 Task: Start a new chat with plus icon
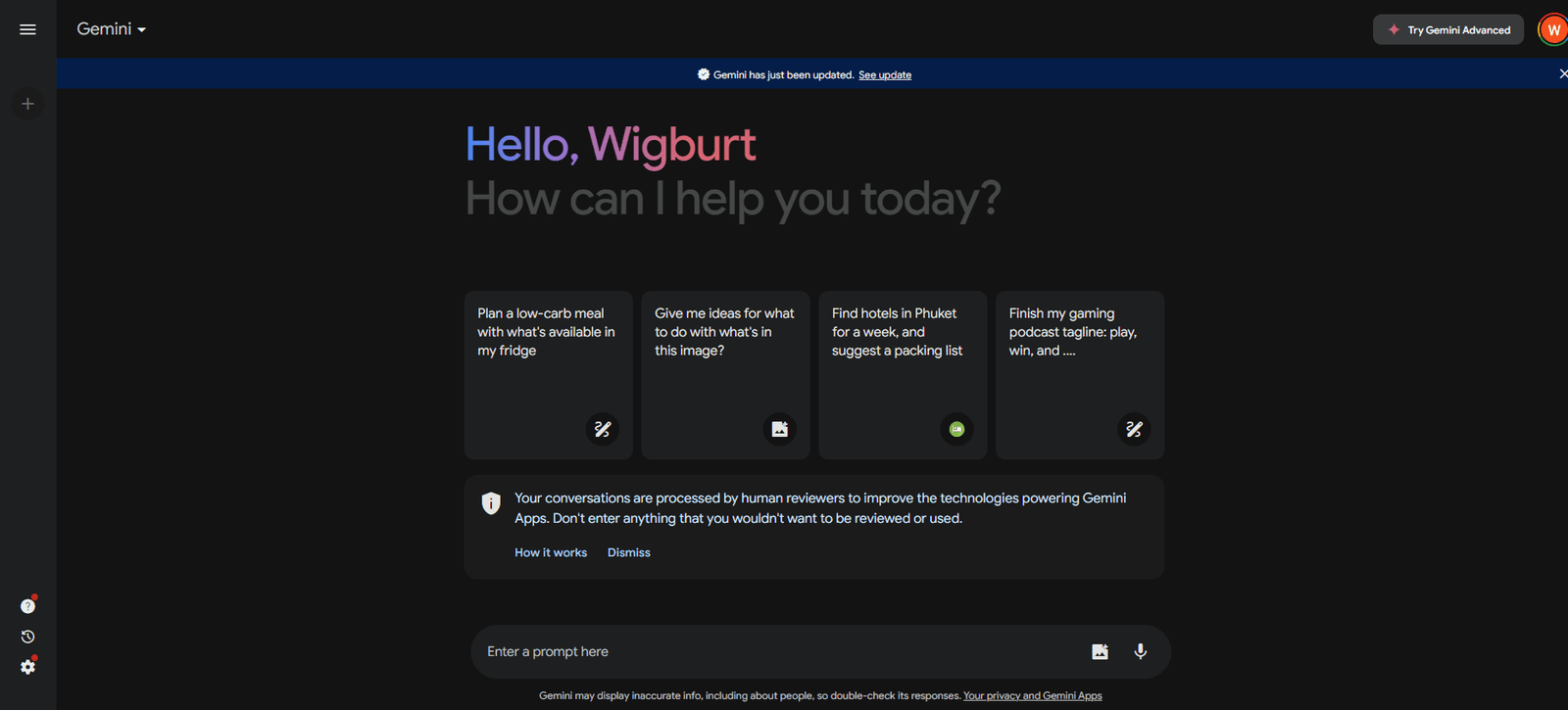(x=27, y=104)
